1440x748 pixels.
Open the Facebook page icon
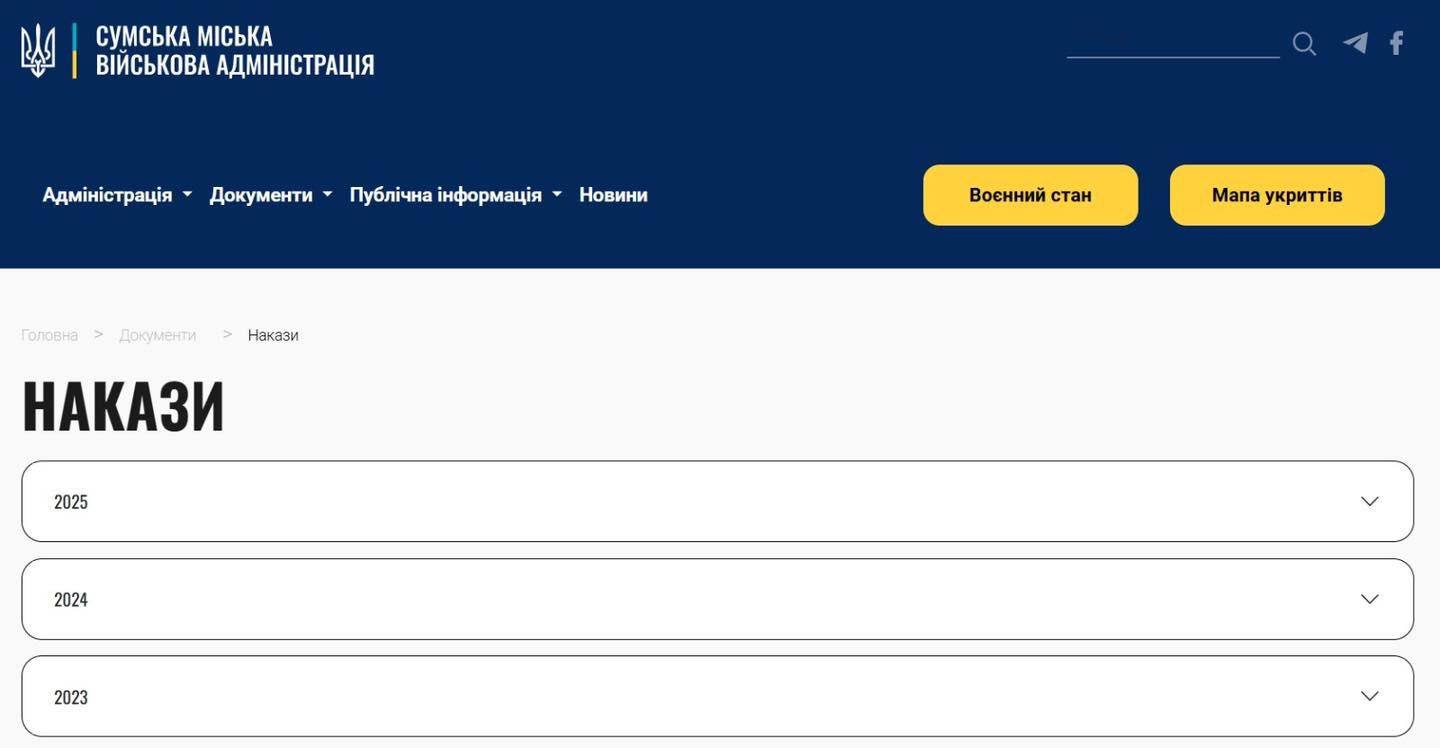pos(1397,43)
